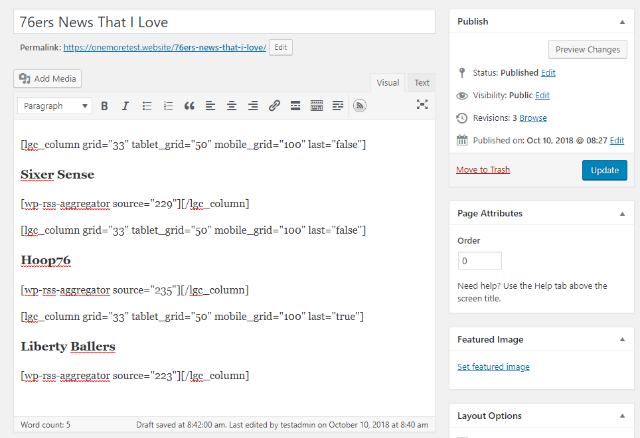Viewport: 640px width, 438px height.
Task: Click the Sixer Sense heading
Action: (57, 175)
